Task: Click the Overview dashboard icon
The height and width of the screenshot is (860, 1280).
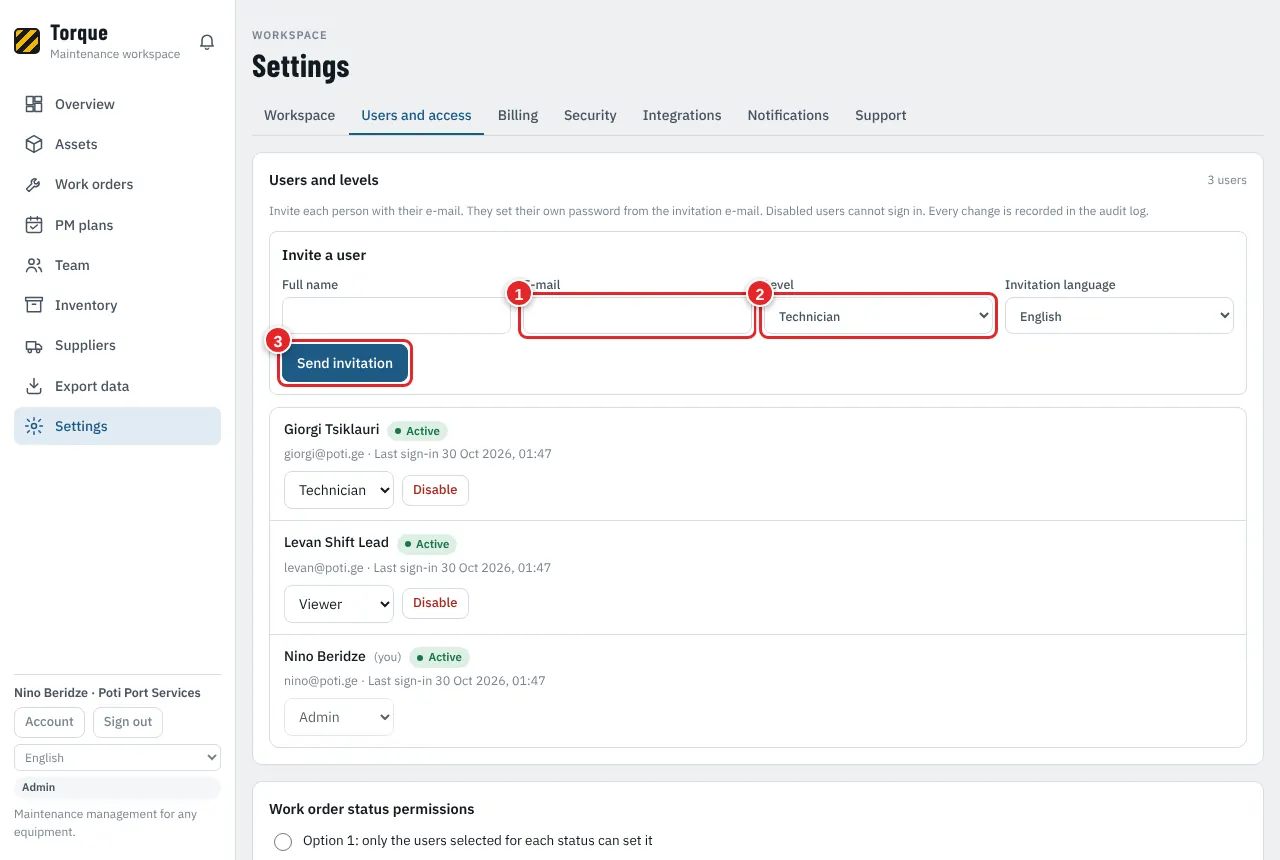Action: point(34,104)
